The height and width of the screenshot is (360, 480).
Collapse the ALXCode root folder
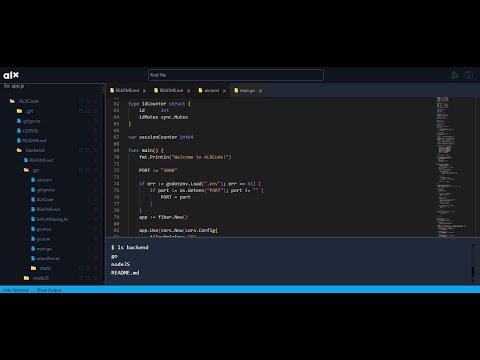pos(25,101)
